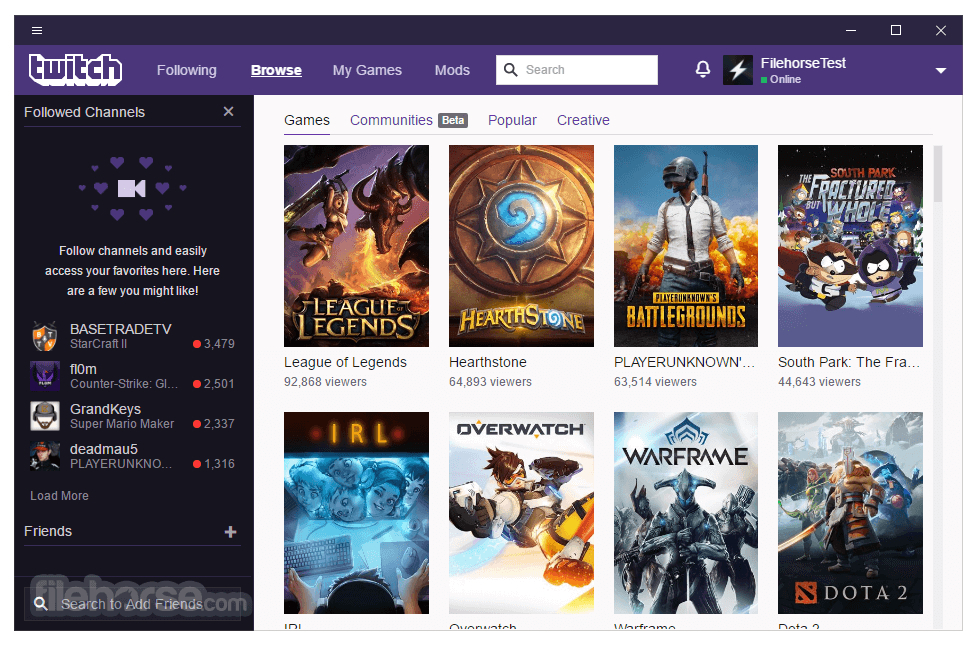Open Overwatch cover art

tap(521, 513)
